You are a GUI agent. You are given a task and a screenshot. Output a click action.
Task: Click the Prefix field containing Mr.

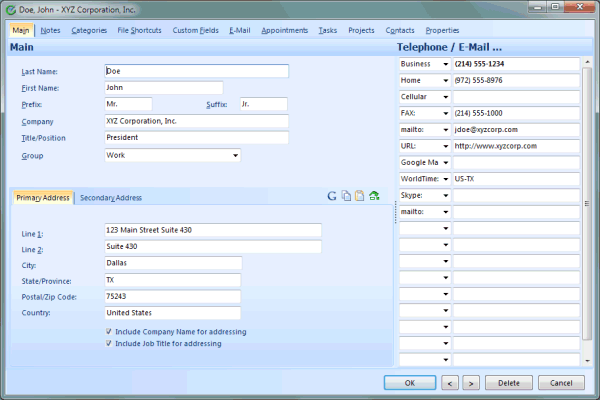(128, 104)
